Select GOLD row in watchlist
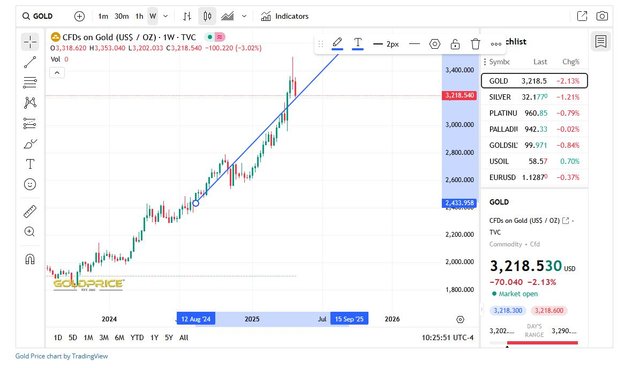 click(x=534, y=81)
